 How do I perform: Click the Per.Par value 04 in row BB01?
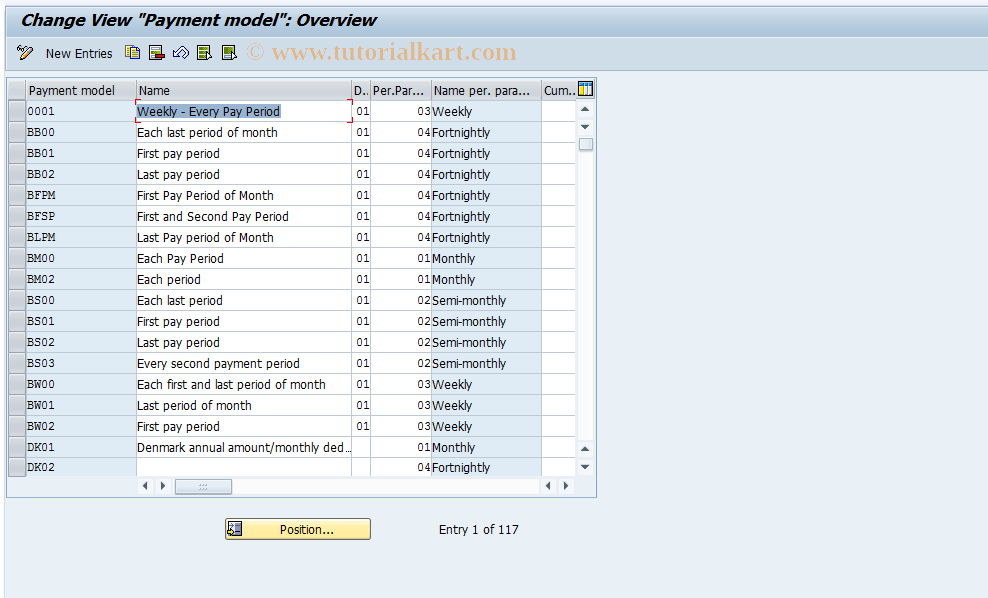[x=401, y=153]
